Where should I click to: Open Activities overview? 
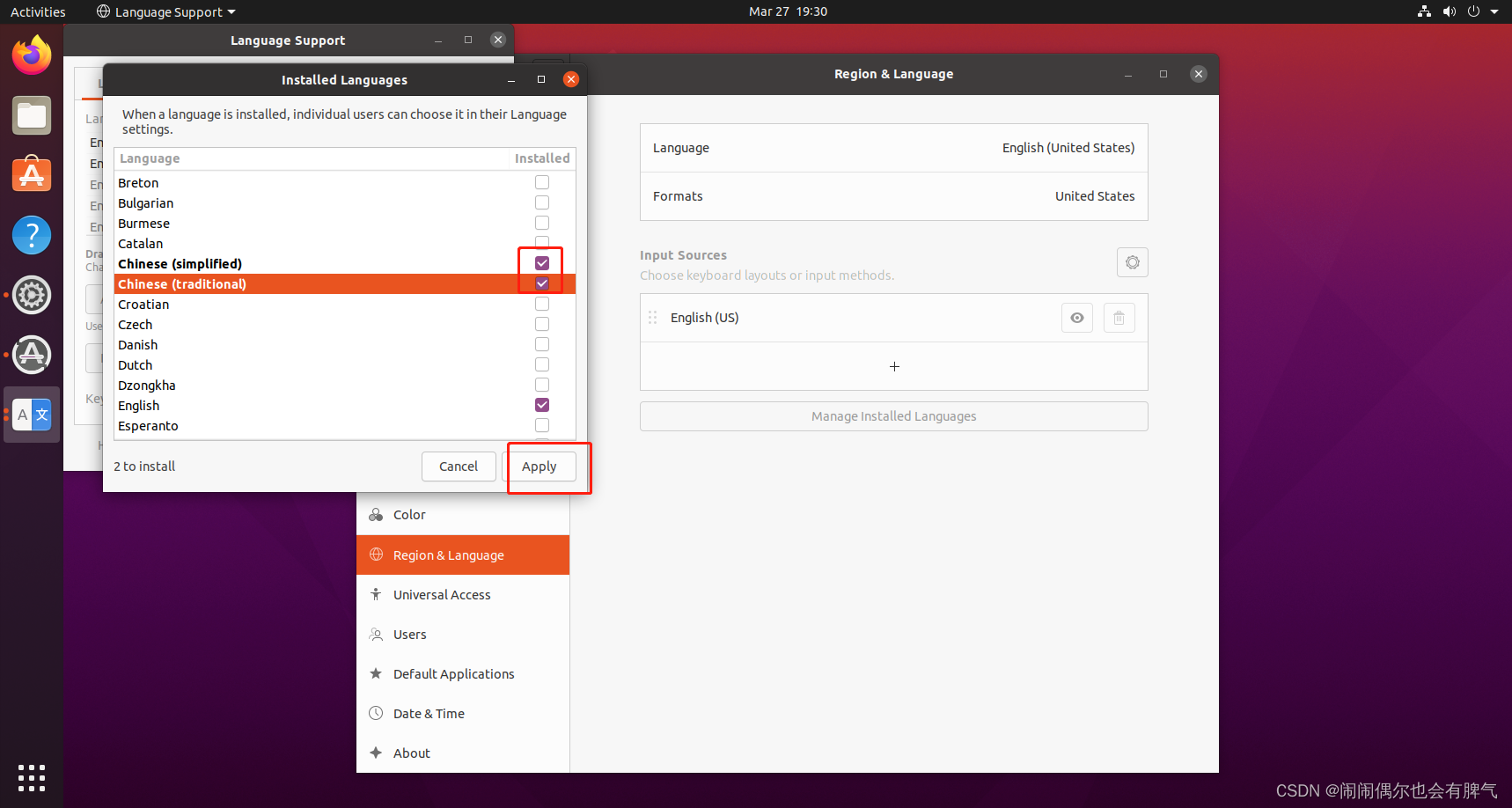pos(38,11)
